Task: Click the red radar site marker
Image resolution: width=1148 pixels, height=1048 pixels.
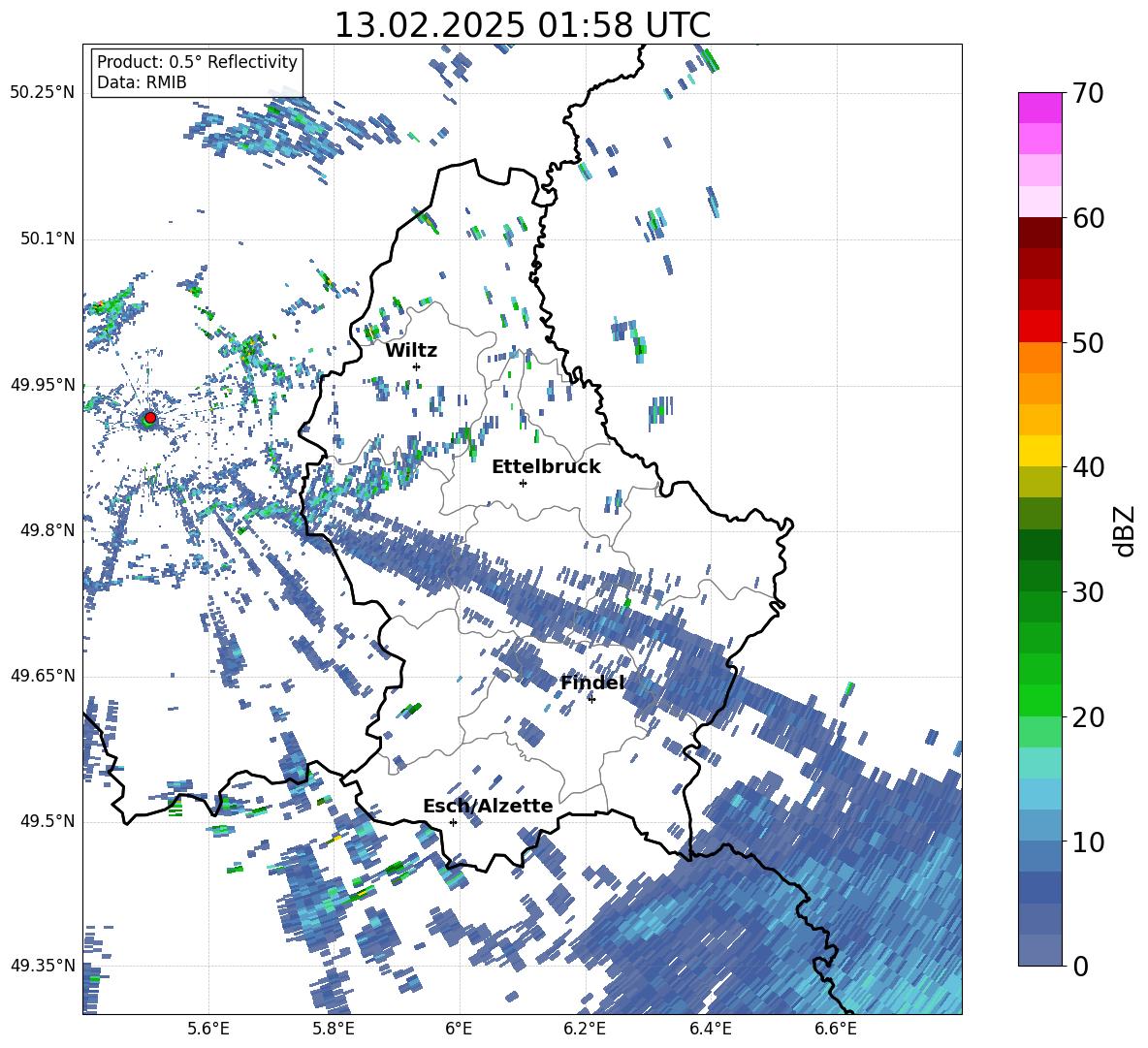Action: click(149, 417)
